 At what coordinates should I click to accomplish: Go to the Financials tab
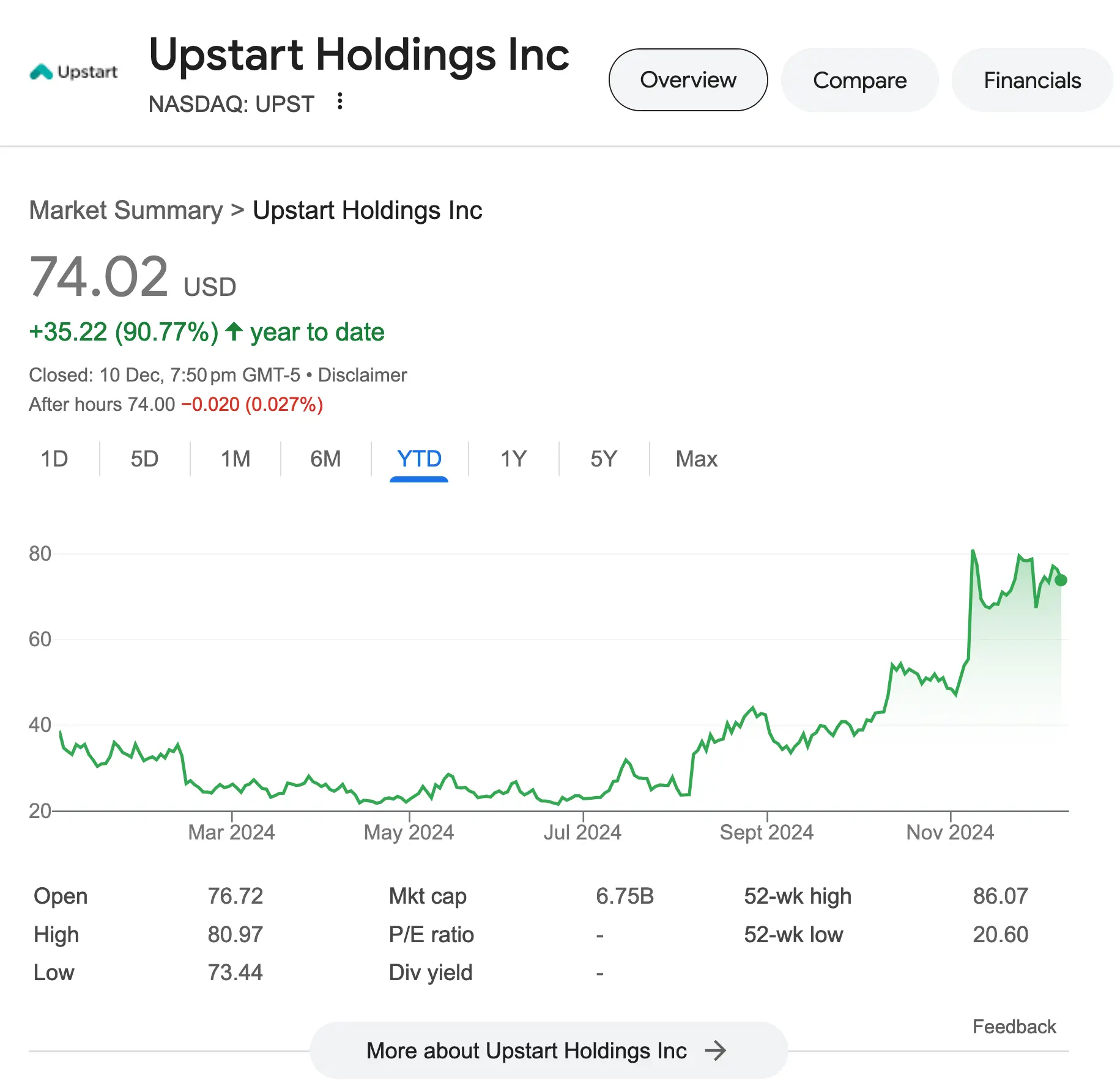(x=1031, y=80)
